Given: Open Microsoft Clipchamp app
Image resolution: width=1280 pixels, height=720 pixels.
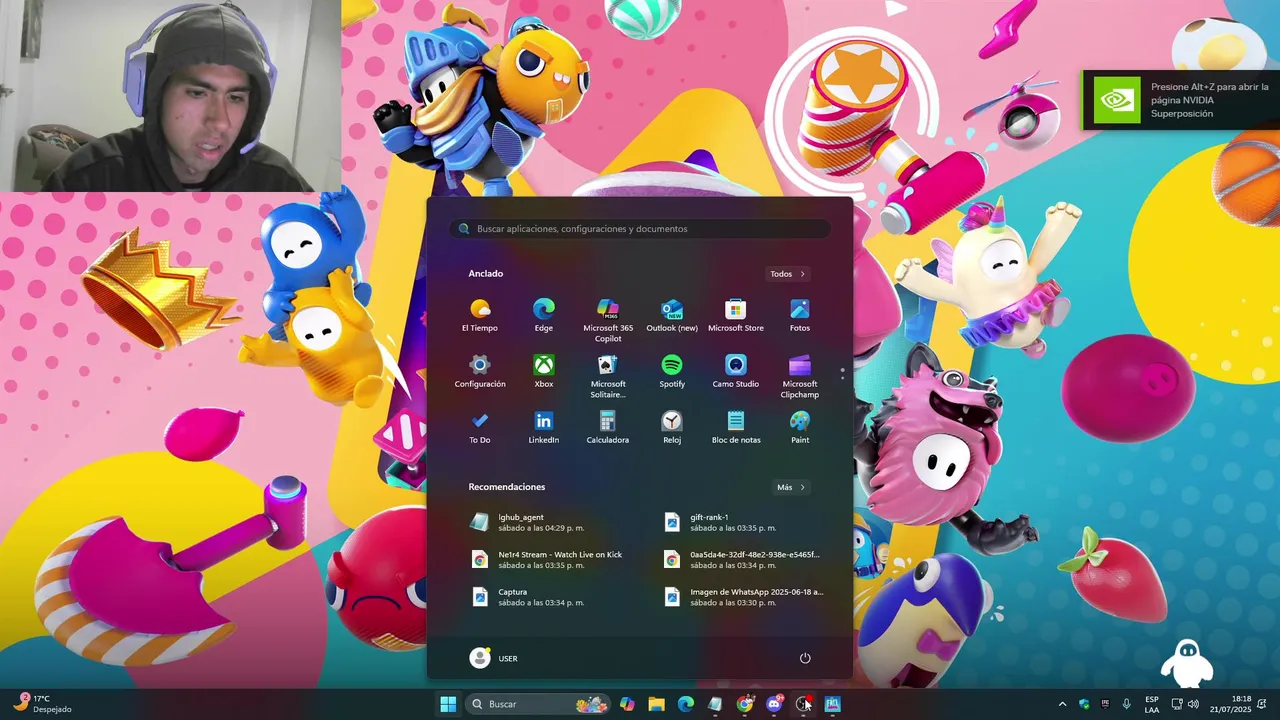Looking at the screenshot, I should coord(800,376).
